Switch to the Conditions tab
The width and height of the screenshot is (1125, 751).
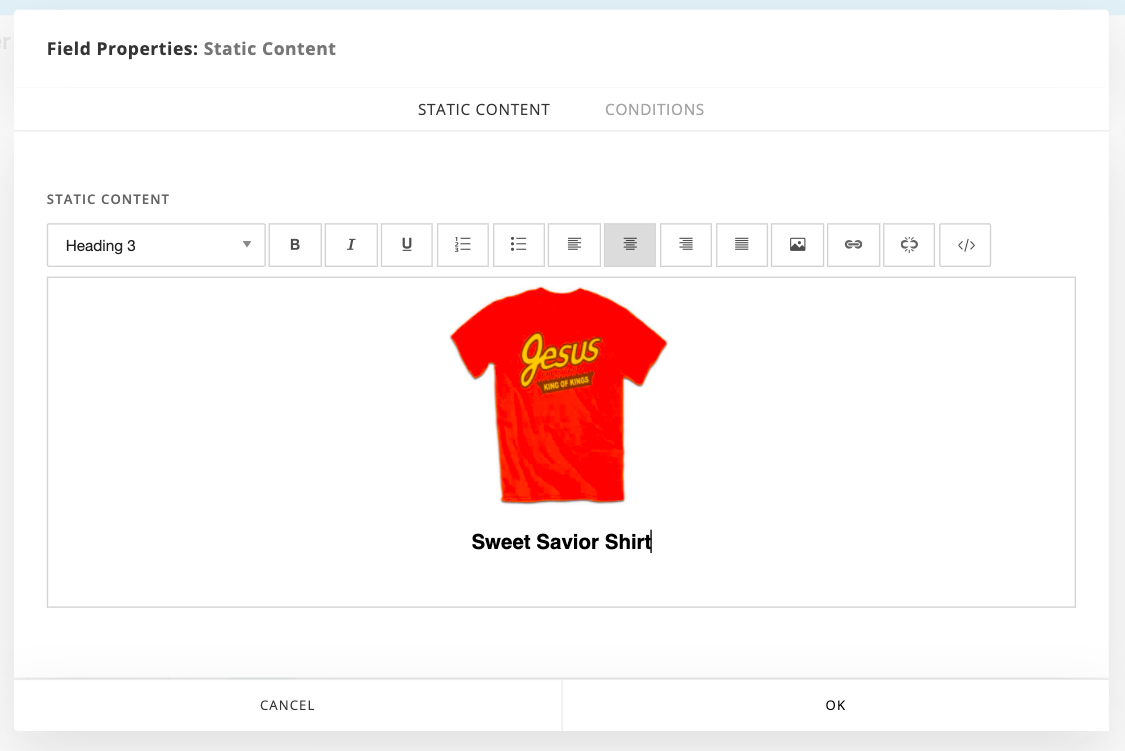pyautogui.click(x=654, y=110)
